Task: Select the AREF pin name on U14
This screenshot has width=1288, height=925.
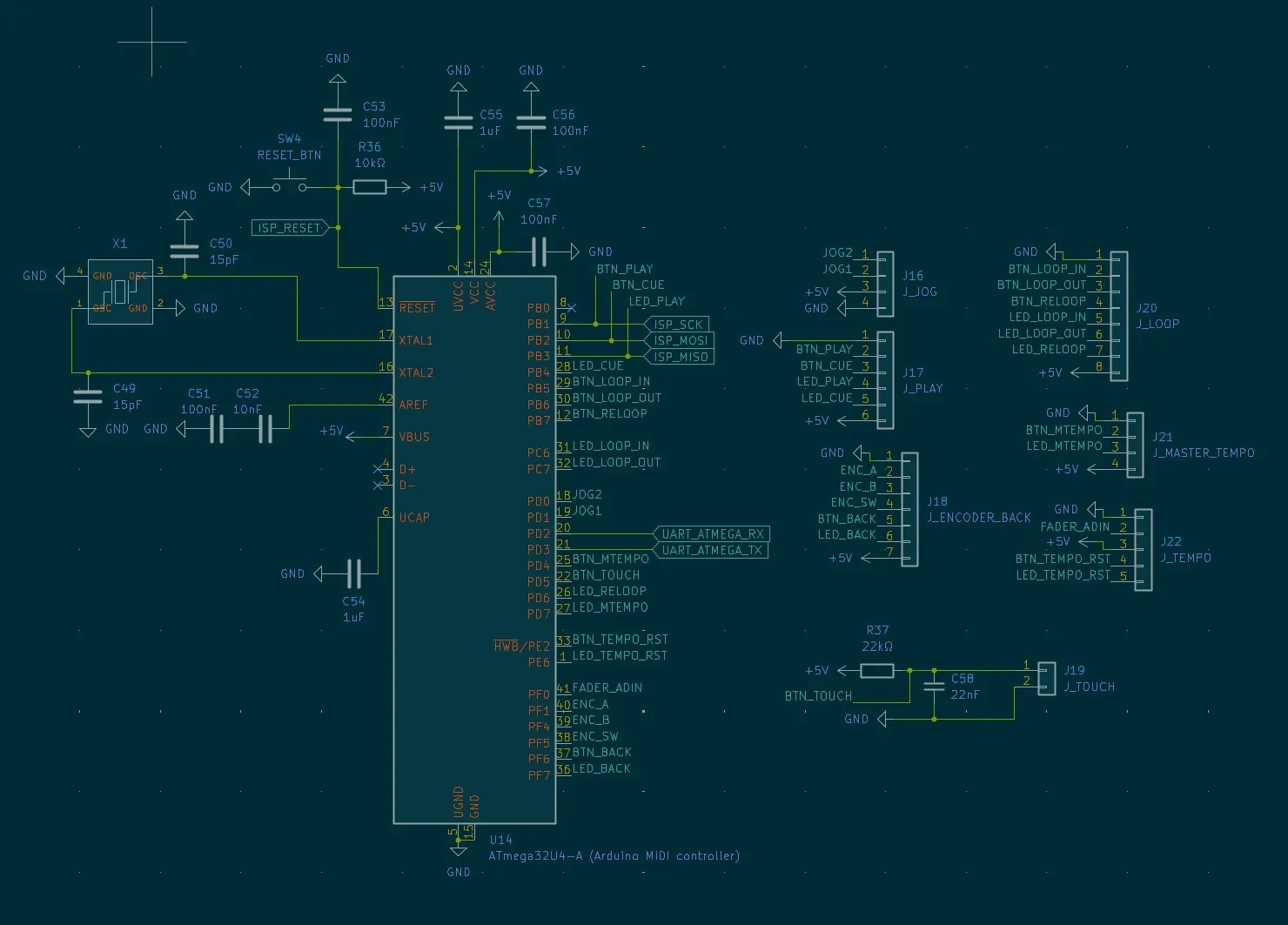Action: [x=413, y=405]
